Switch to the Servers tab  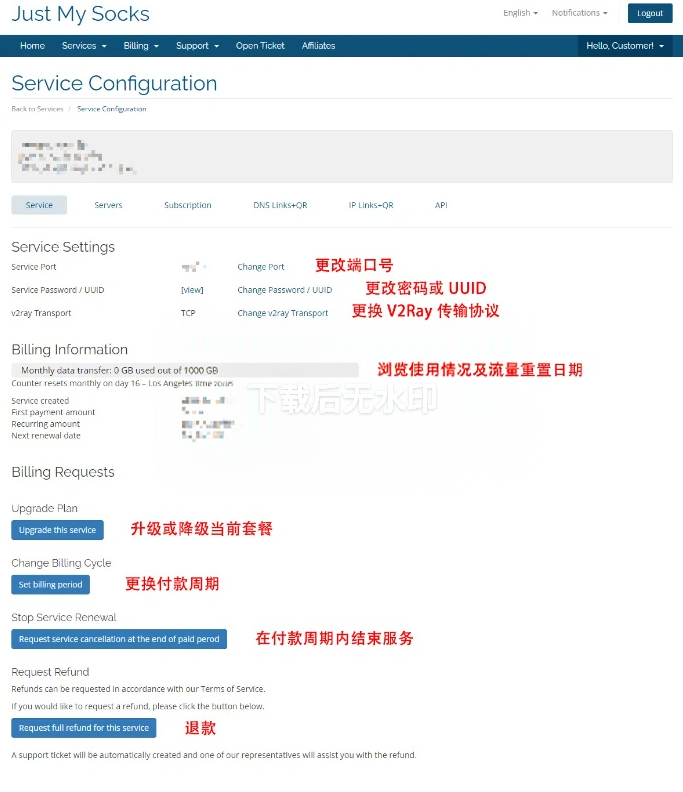[x=108, y=205]
